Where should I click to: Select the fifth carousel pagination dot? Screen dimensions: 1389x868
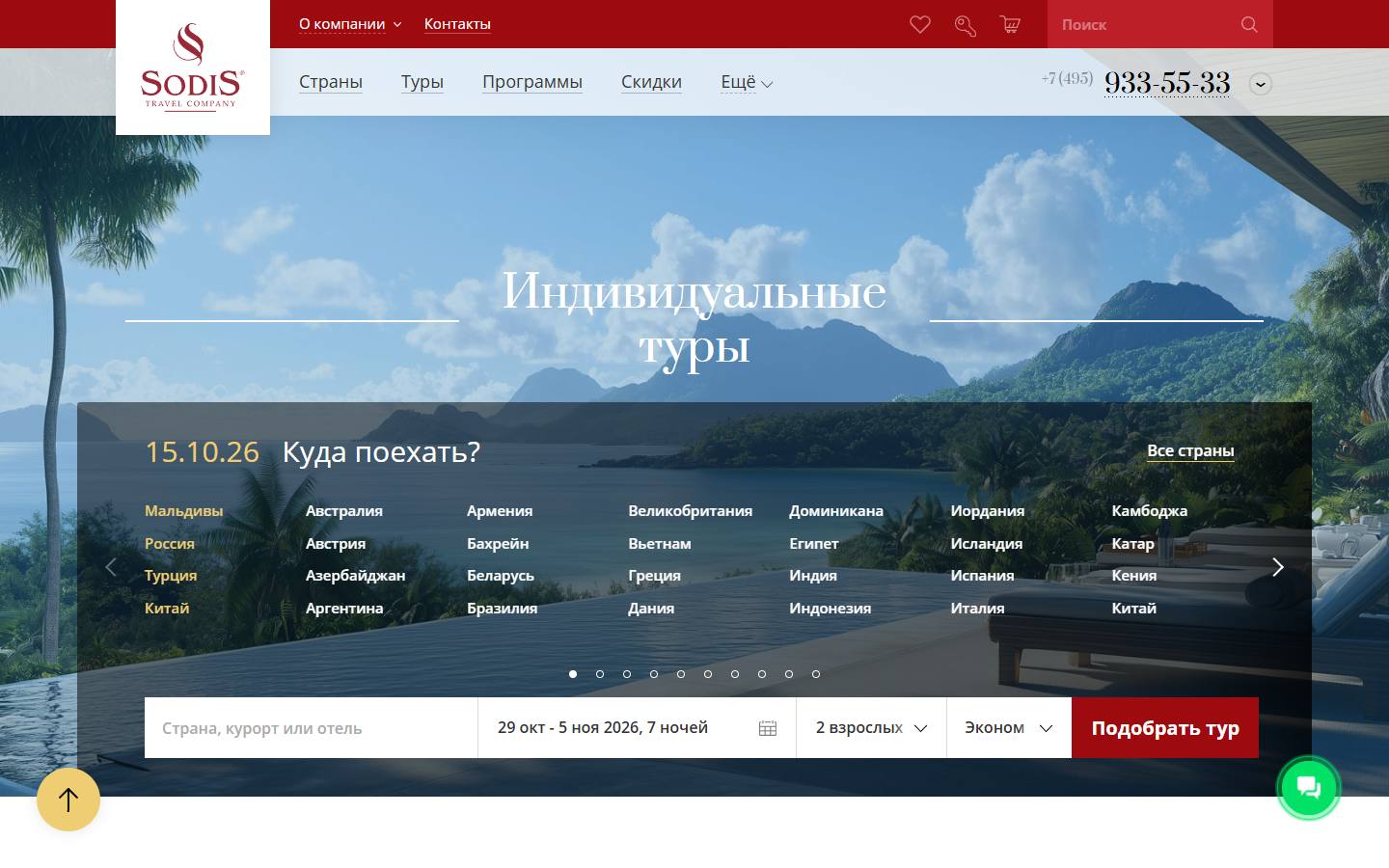(x=681, y=674)
